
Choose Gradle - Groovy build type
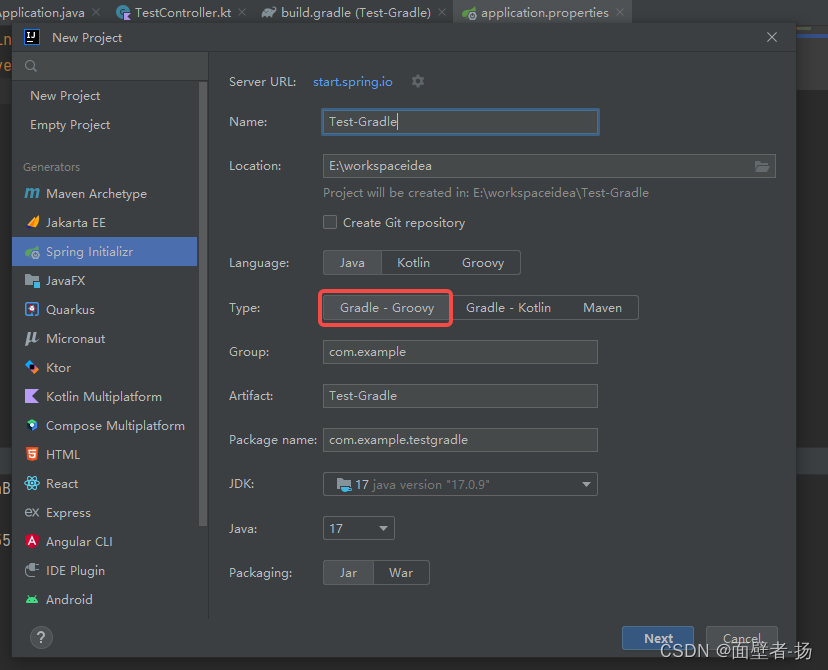(x=387, y=308)
